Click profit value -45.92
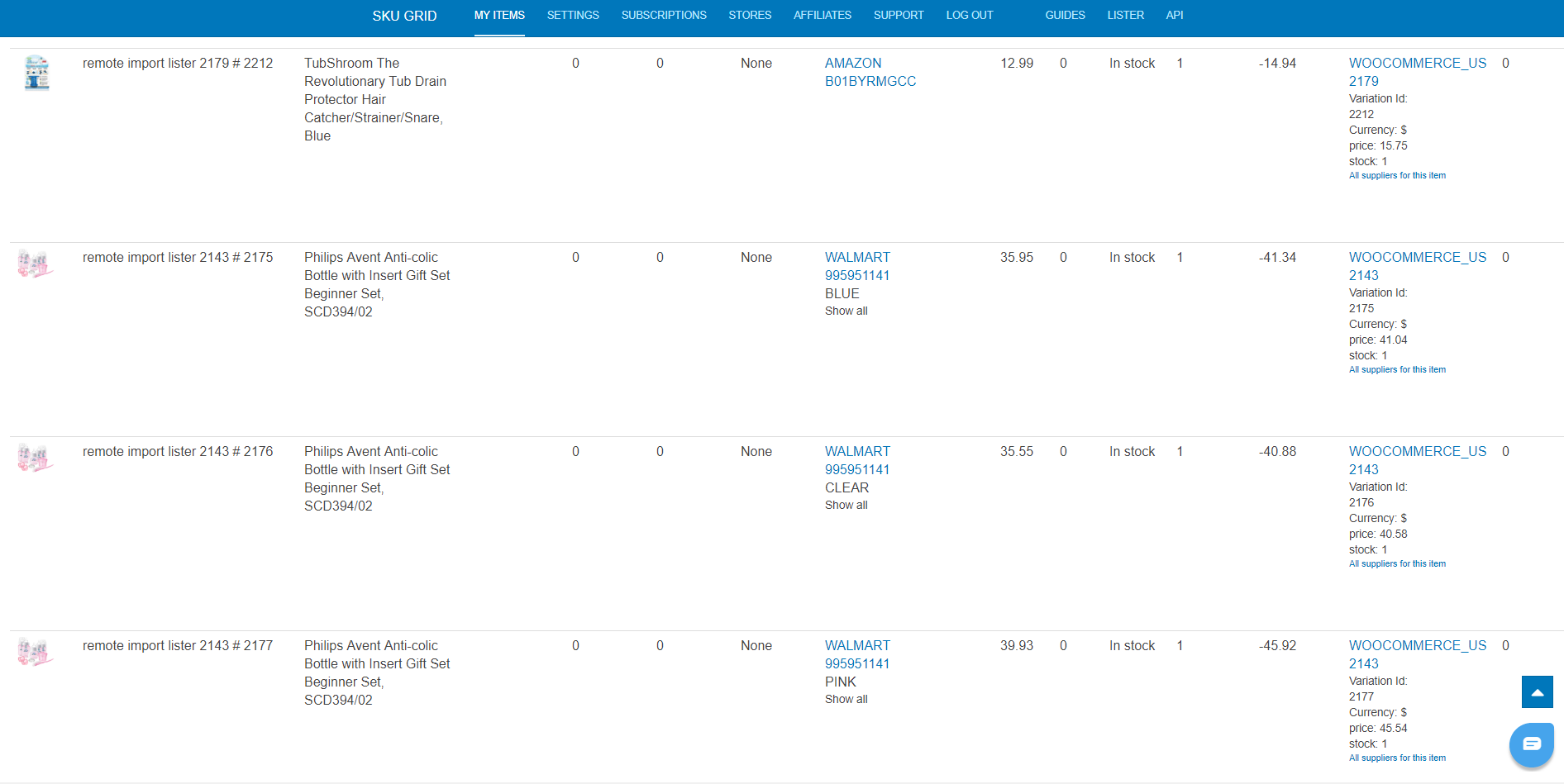 (1277, 645)
